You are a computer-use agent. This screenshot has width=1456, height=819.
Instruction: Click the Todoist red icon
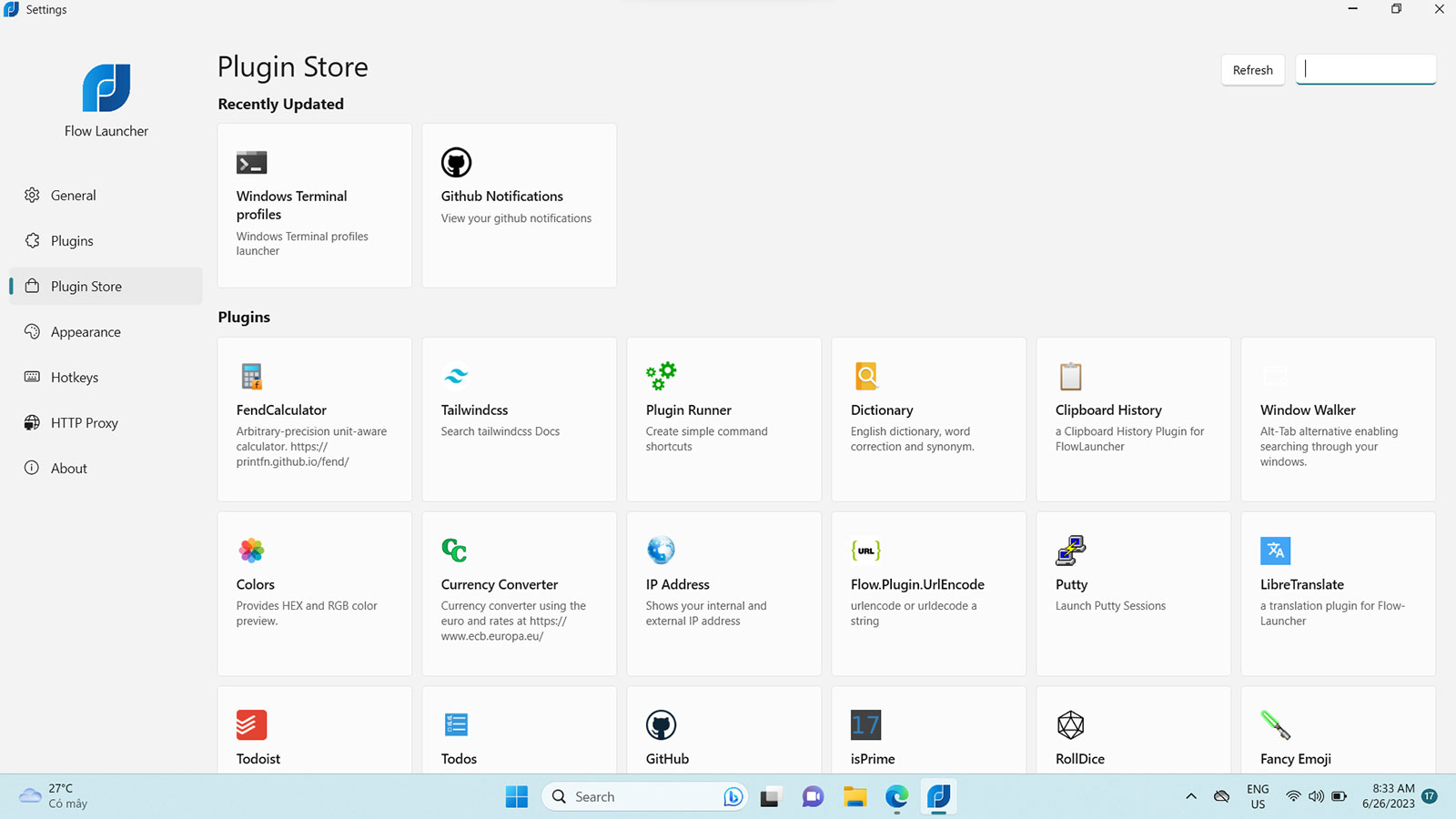click(x=251, y=725)
